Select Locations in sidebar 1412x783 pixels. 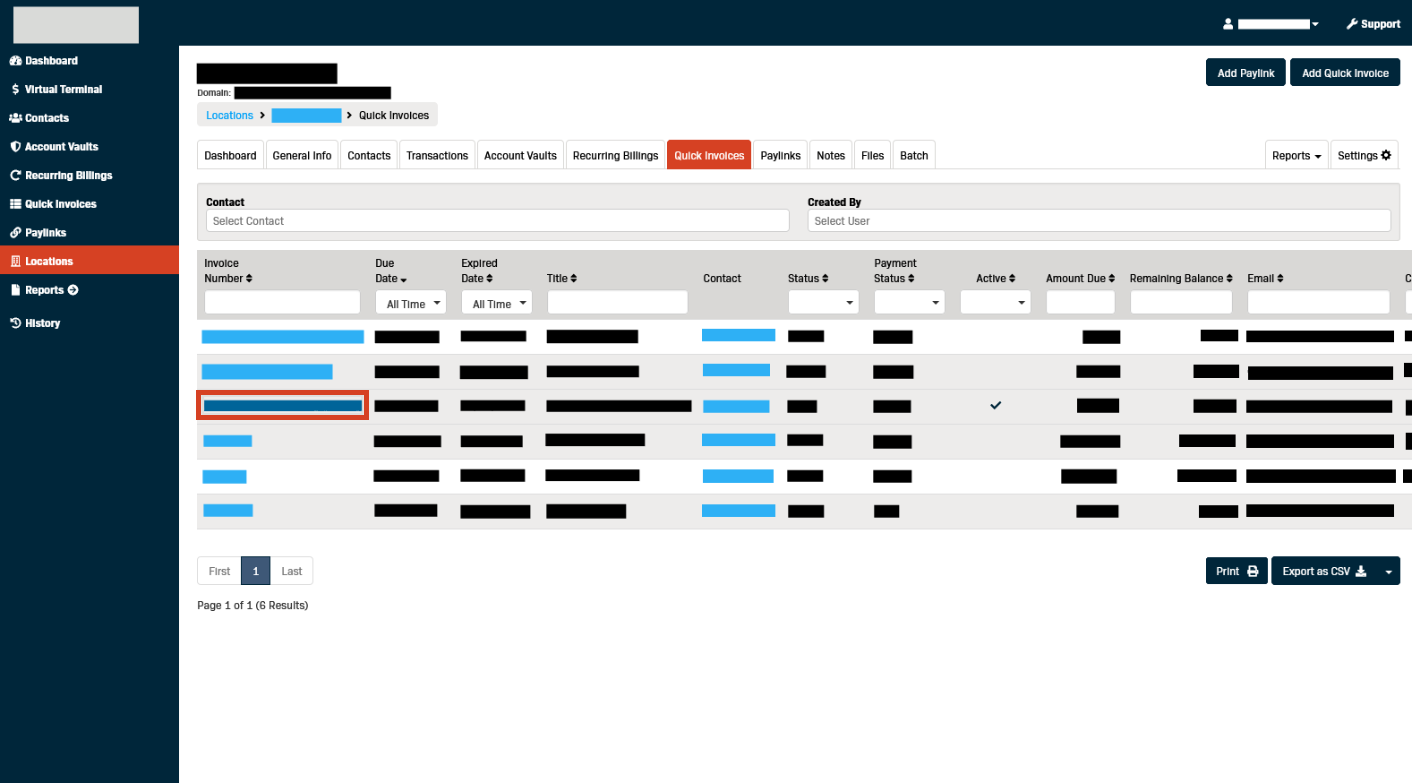(x=89, y=261)
